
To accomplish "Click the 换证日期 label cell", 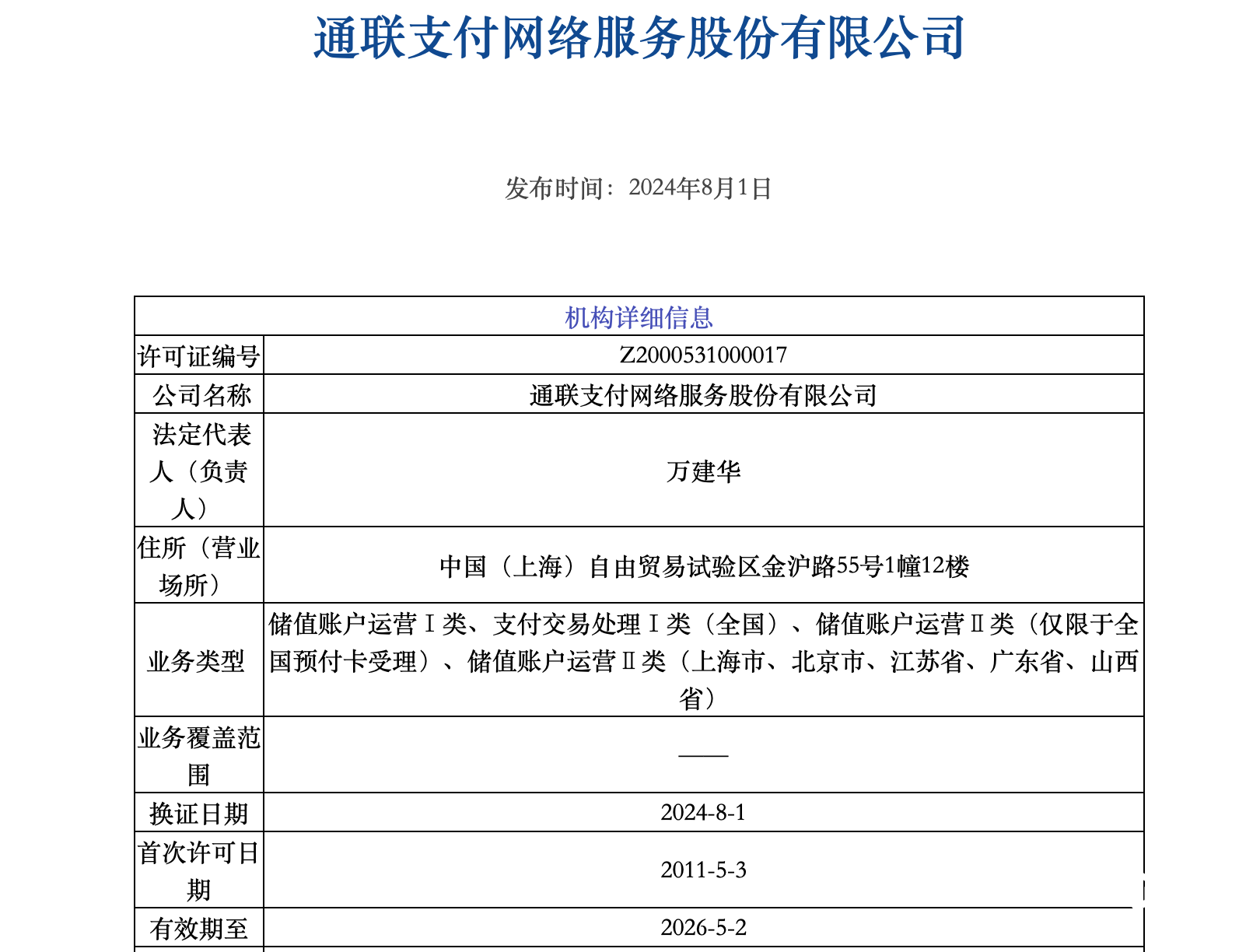I will 199,813.
